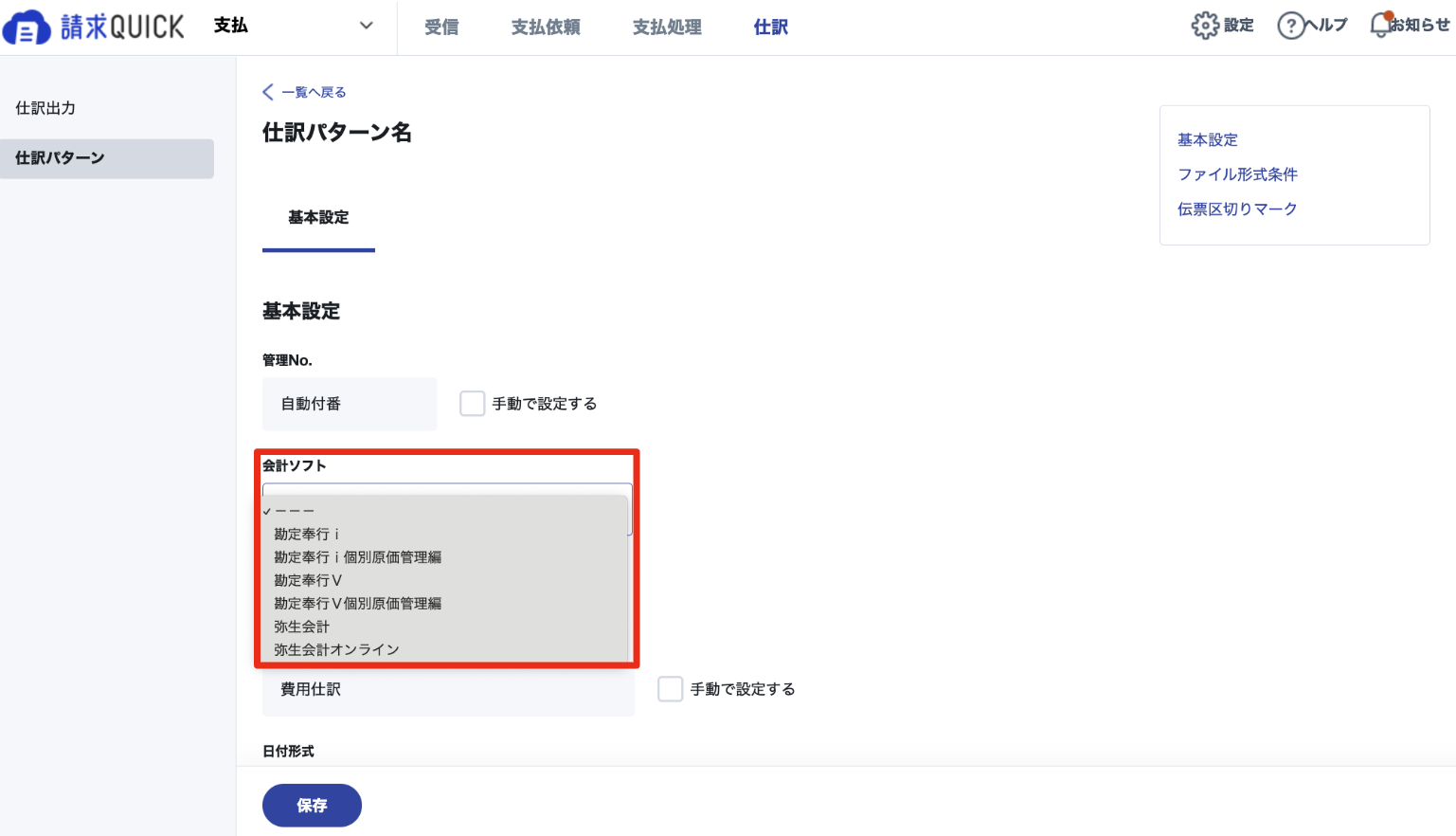Viewport: 1456px width, 836px height.
Task: Expand the 支払 module dropdown
Action: (x=366, y=26)
